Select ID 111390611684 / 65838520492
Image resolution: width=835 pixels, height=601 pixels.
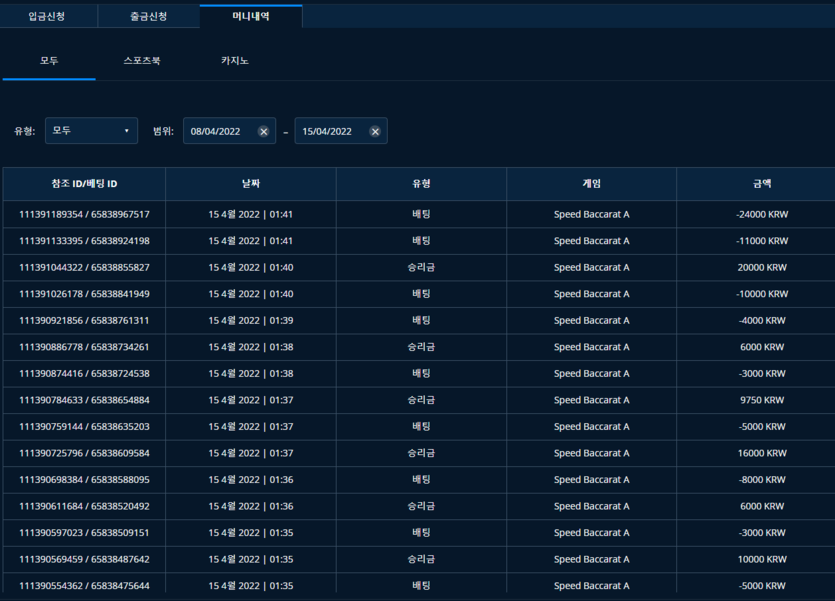click(84, 506)
